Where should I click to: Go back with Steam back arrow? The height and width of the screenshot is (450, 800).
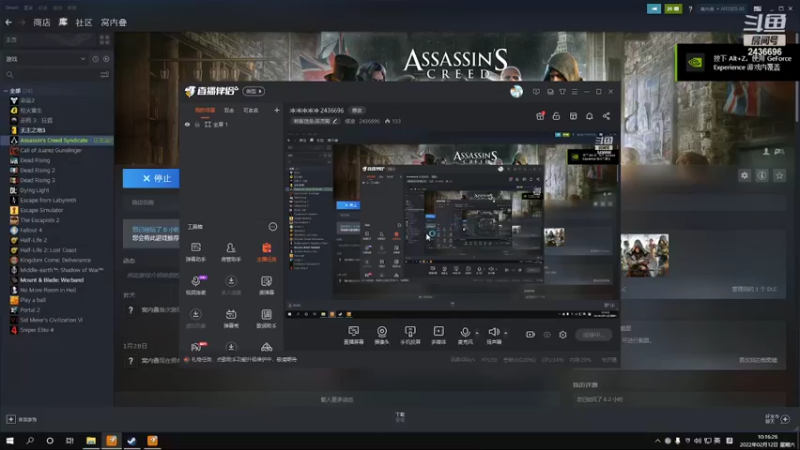tap(9, 22)
